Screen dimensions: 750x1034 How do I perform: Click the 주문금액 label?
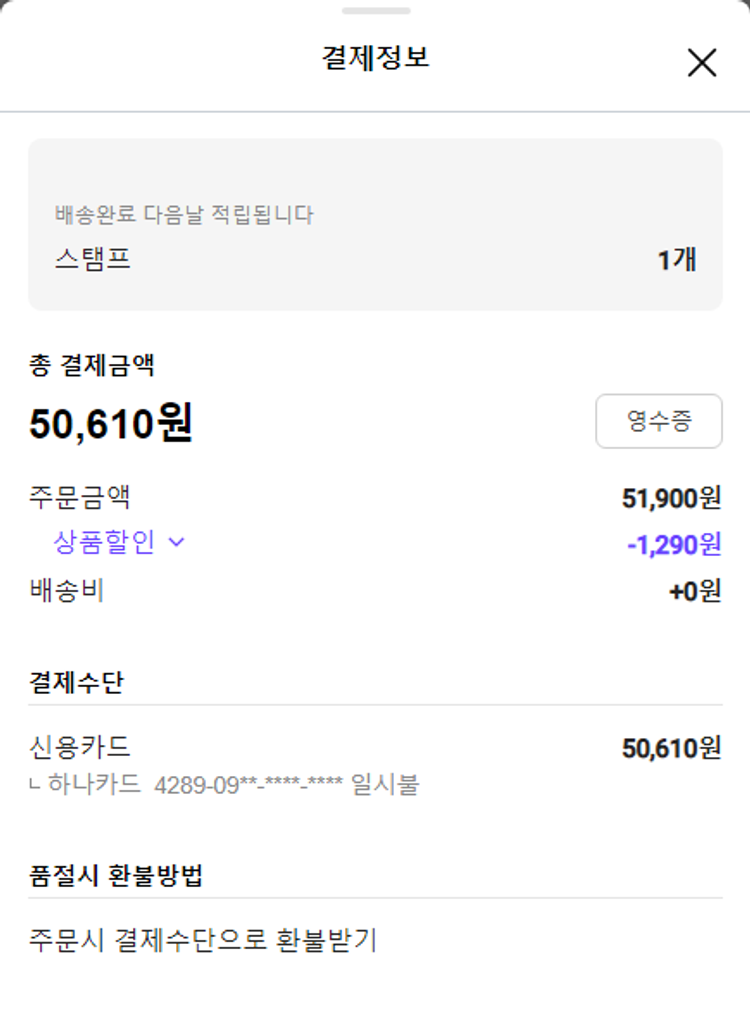[80, 497]
